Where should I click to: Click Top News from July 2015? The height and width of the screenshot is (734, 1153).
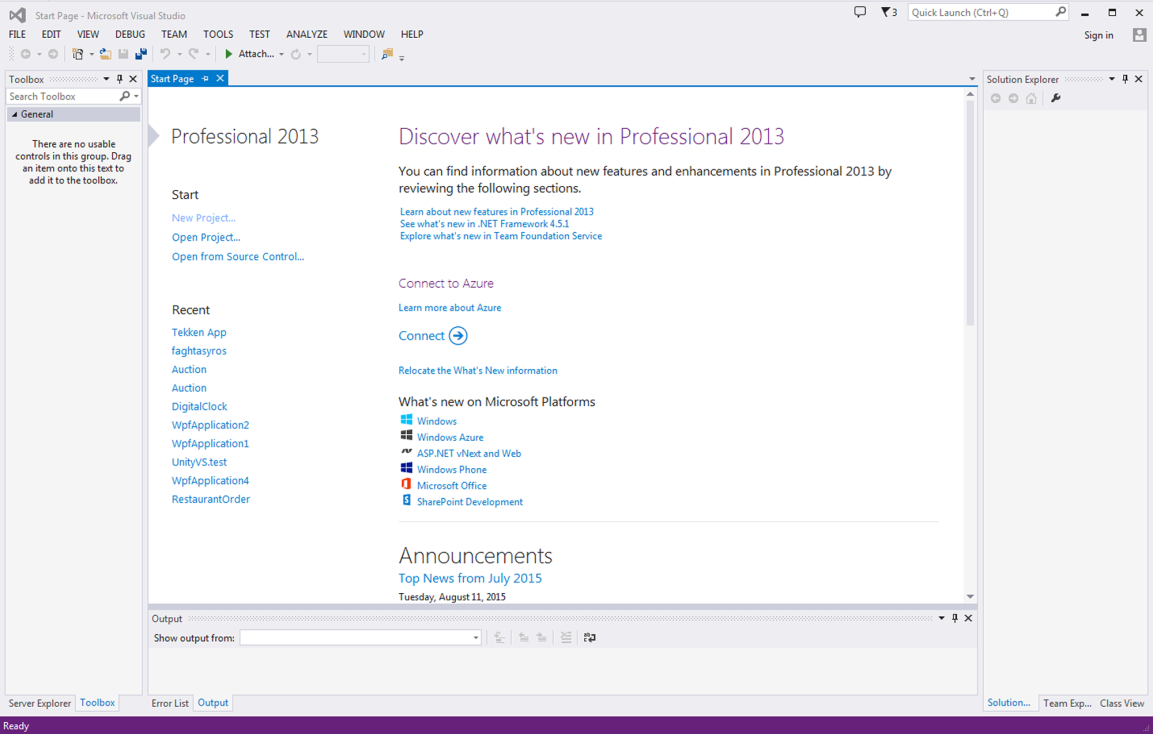(x=470, y=579)
